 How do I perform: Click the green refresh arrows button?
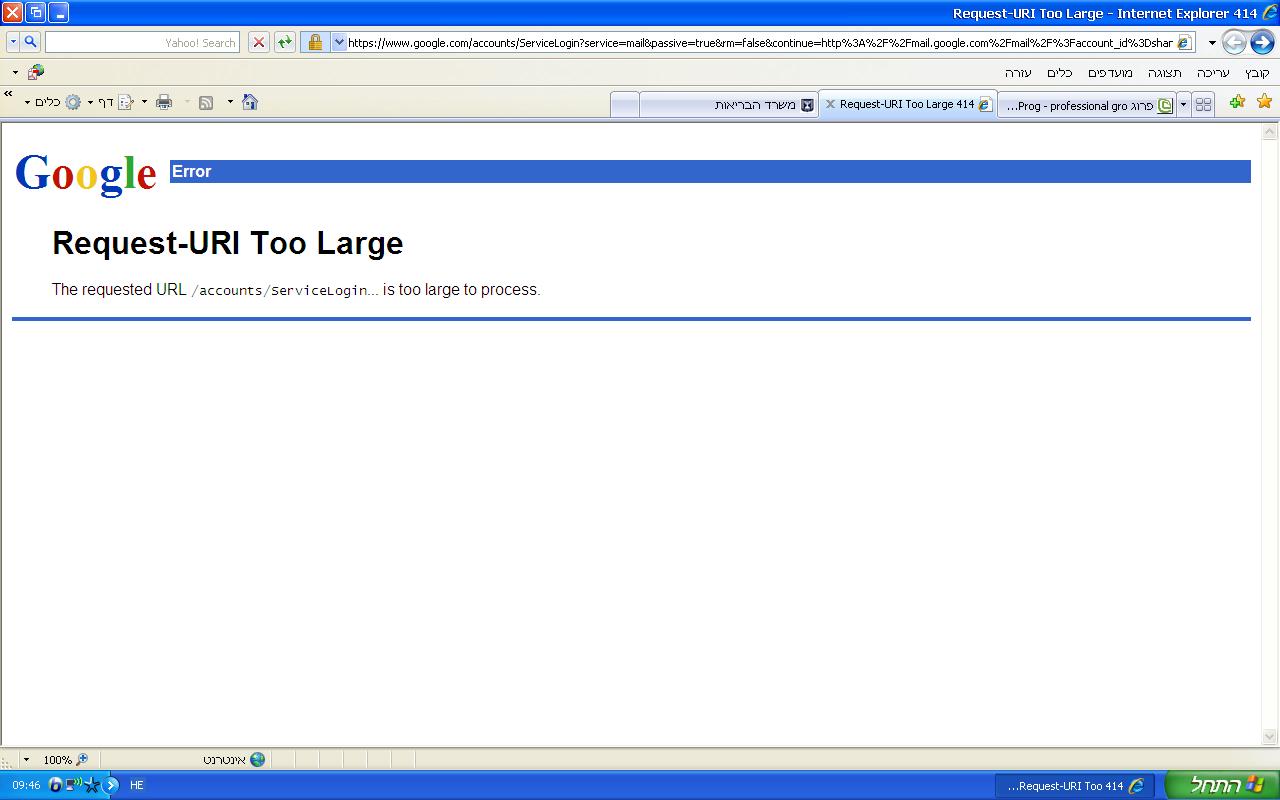(x=285, y=42)
